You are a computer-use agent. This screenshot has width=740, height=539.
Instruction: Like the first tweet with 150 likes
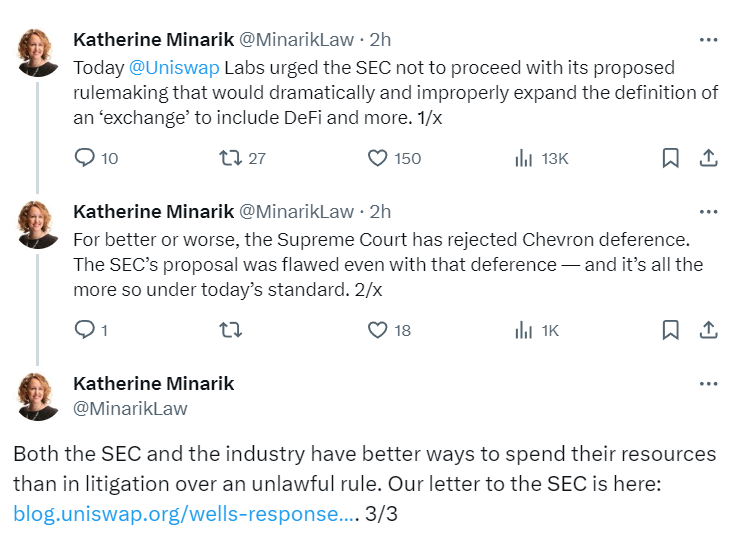click(x=377, y=158)
